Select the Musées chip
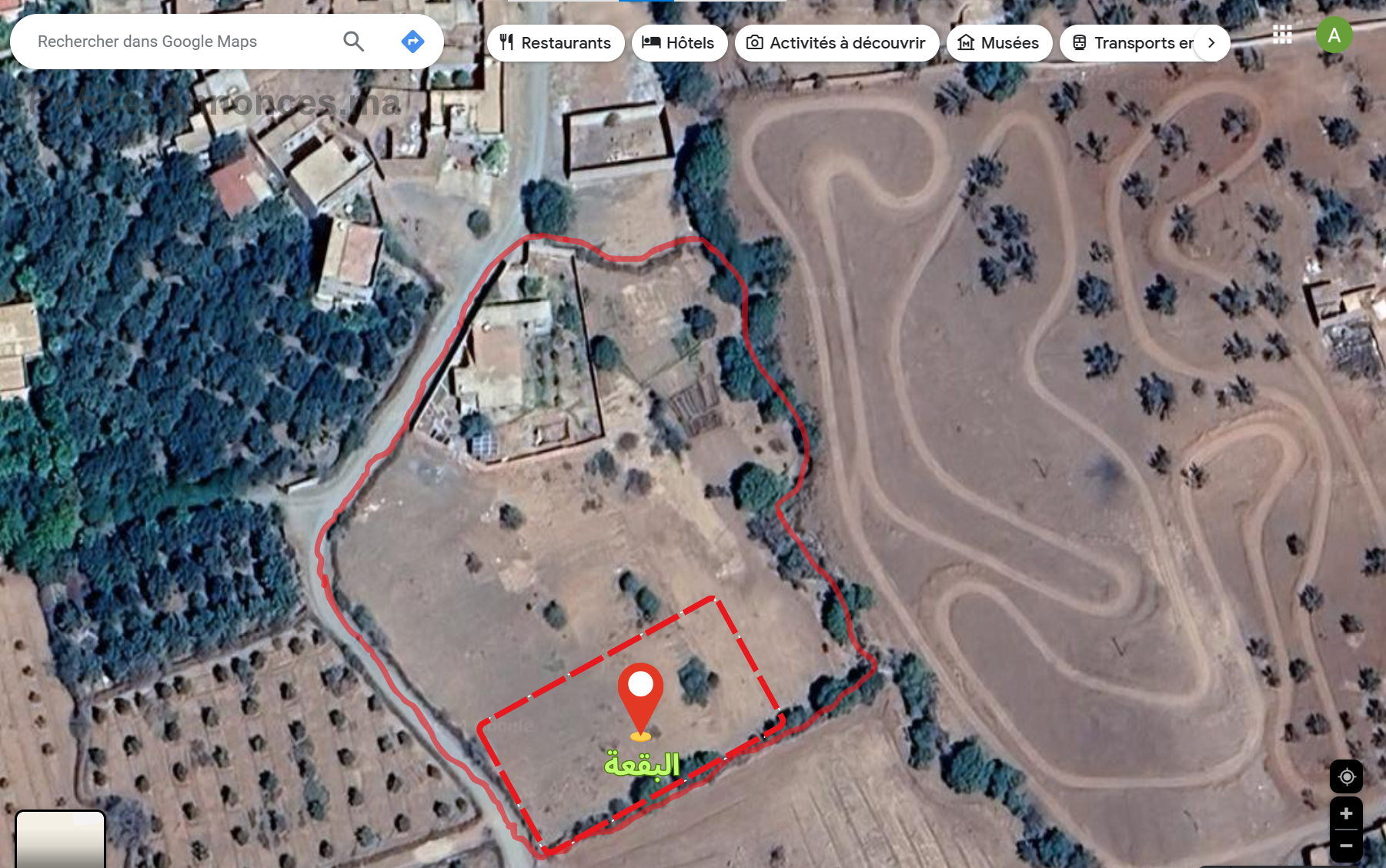 (999, 43)
